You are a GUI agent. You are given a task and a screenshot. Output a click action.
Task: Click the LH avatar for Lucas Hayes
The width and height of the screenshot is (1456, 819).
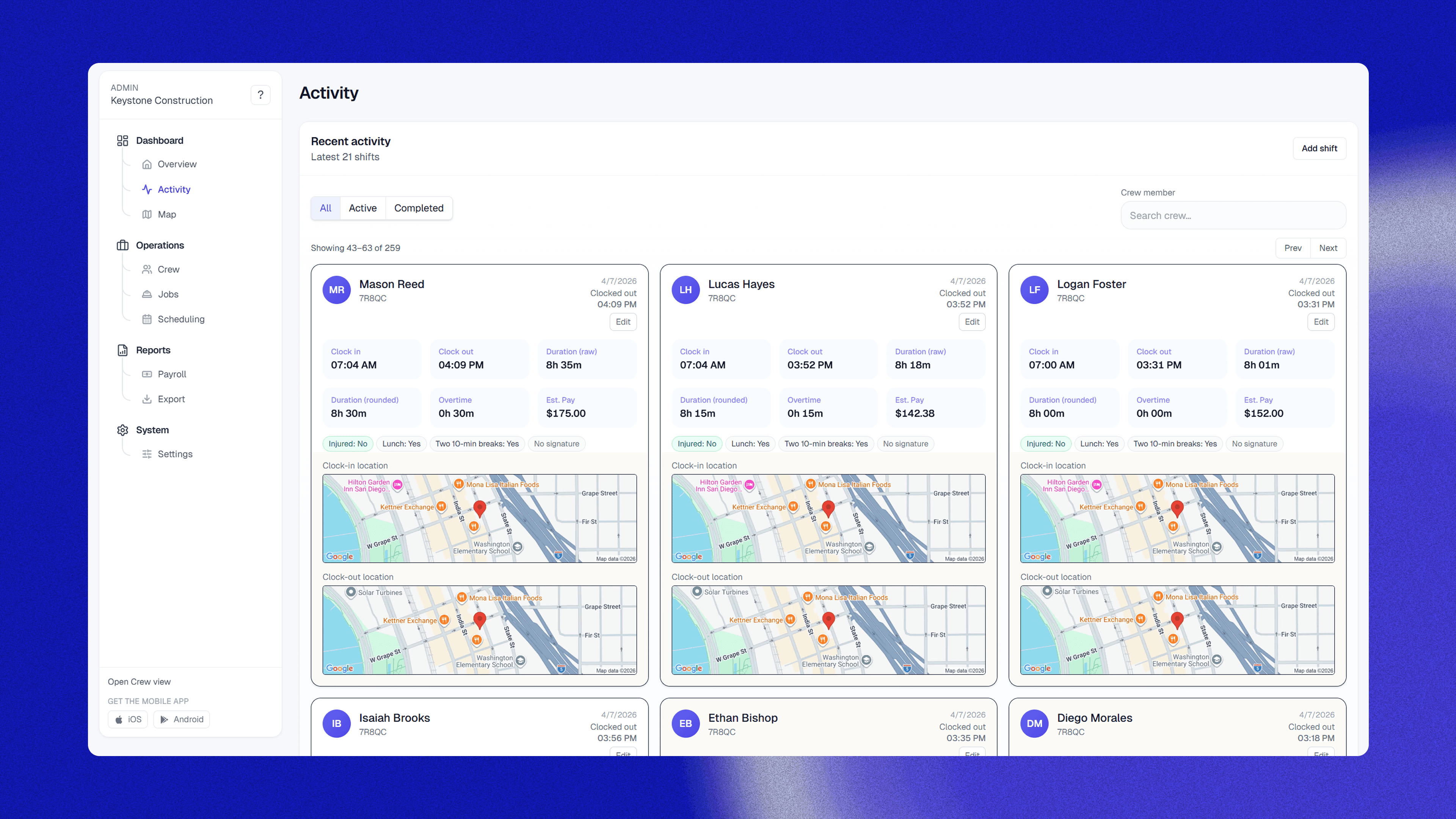point(686,290)
